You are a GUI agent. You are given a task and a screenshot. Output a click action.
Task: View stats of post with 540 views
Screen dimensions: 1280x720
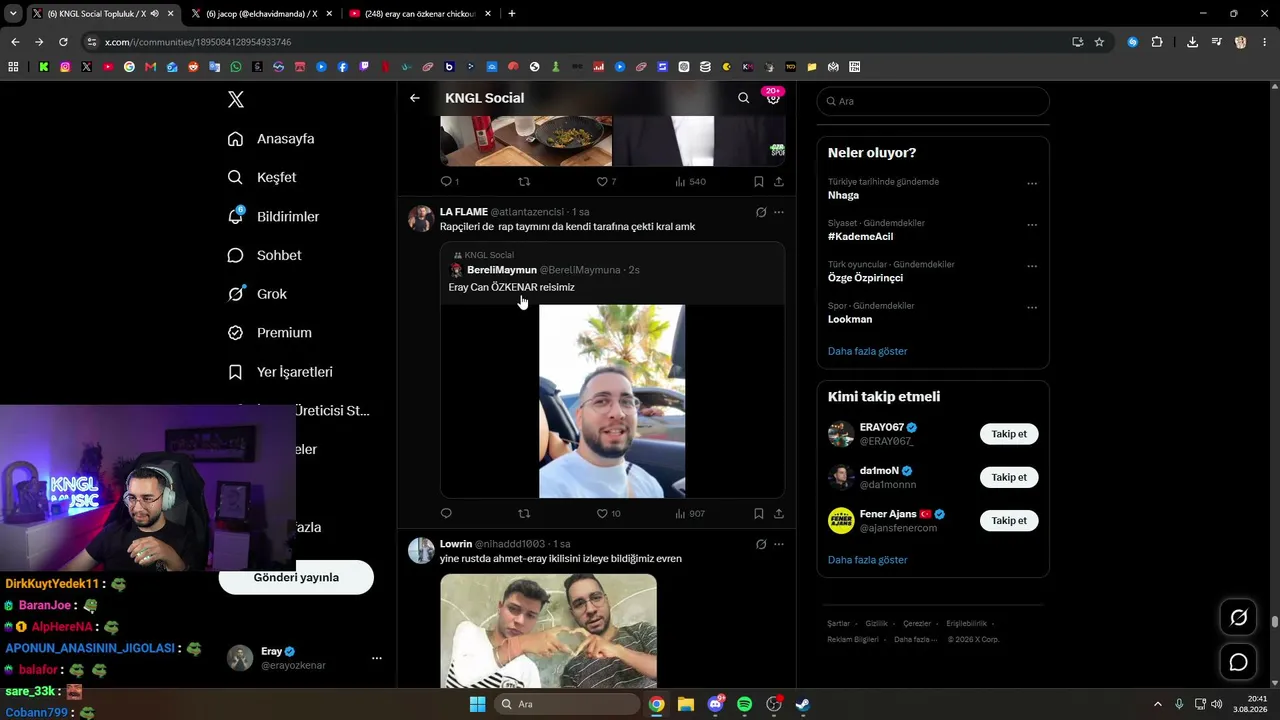click(x=690, y=181)
